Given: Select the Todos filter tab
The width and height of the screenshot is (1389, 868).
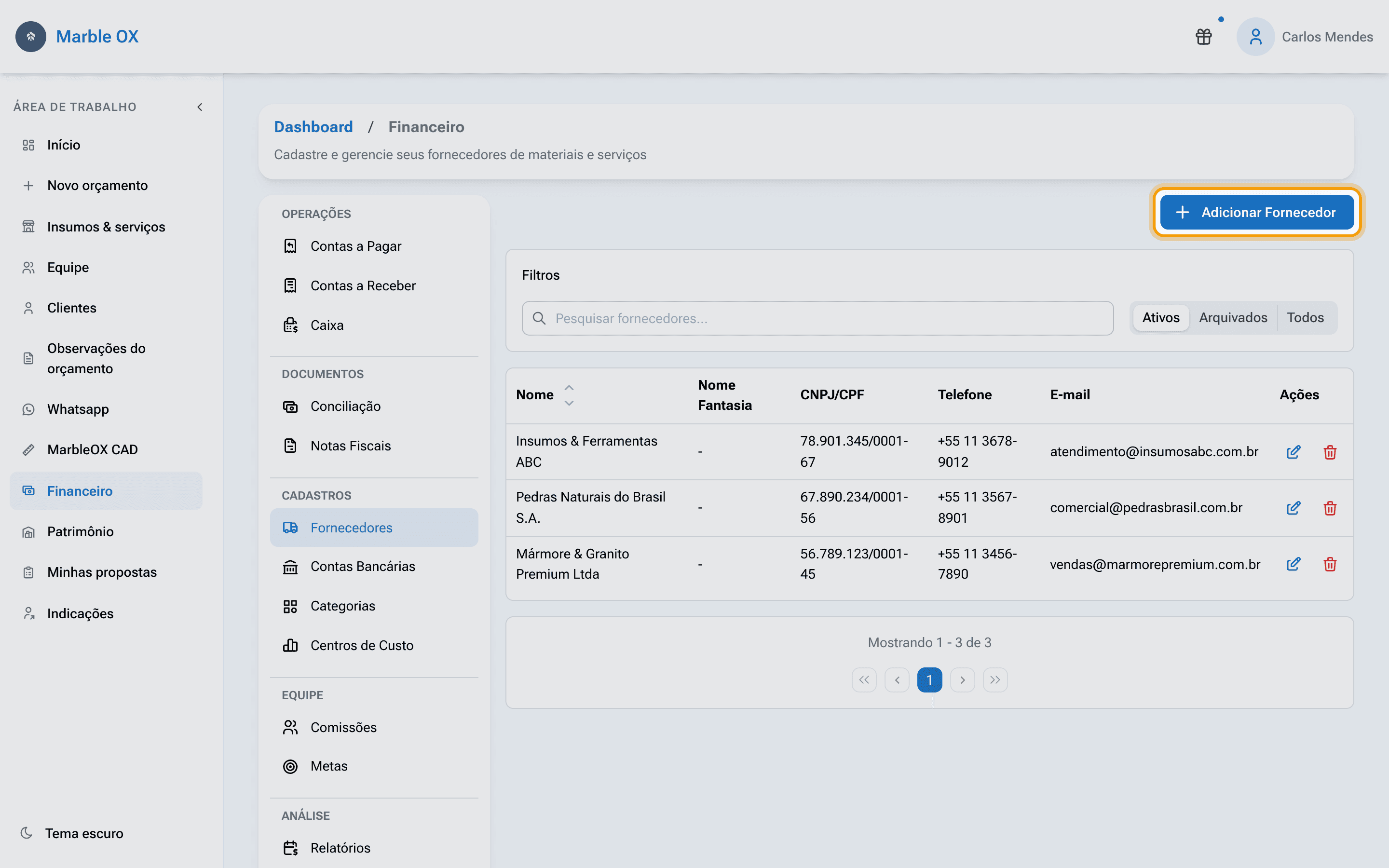Looking at the screenshot, I should pos(1305,317).
